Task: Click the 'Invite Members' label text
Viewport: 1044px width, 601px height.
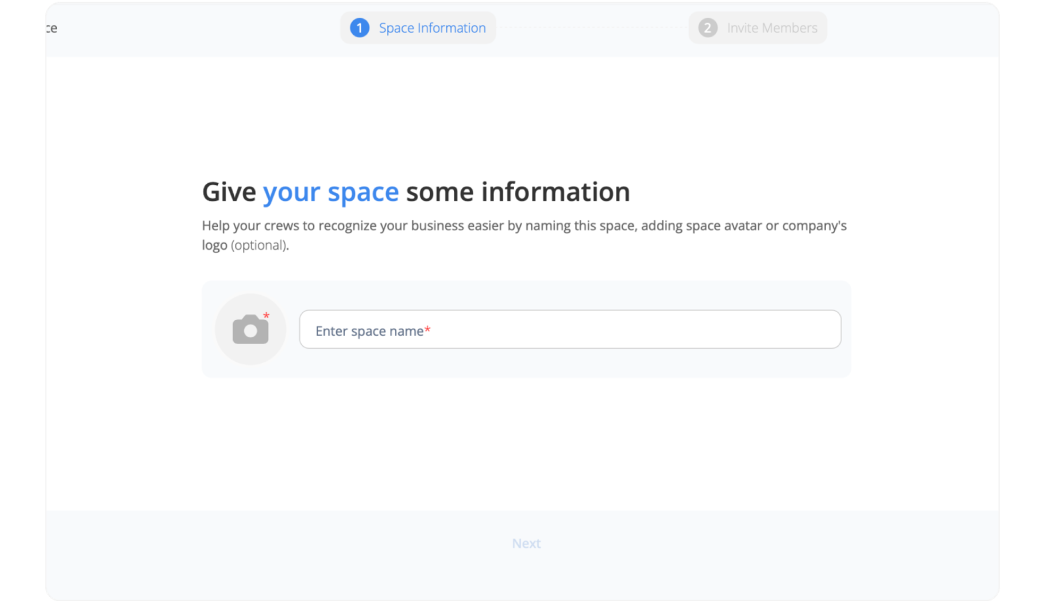Action: click(772, 28)
